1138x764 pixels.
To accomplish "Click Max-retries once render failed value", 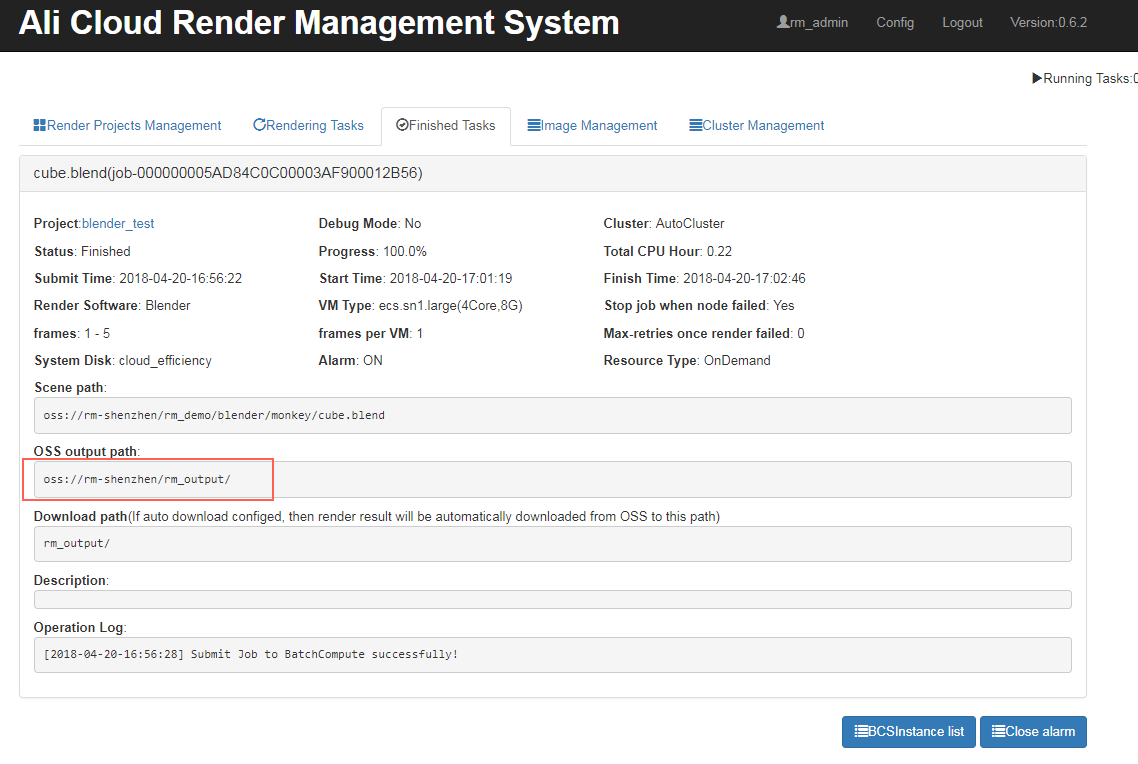I will (x=801, y=333).
